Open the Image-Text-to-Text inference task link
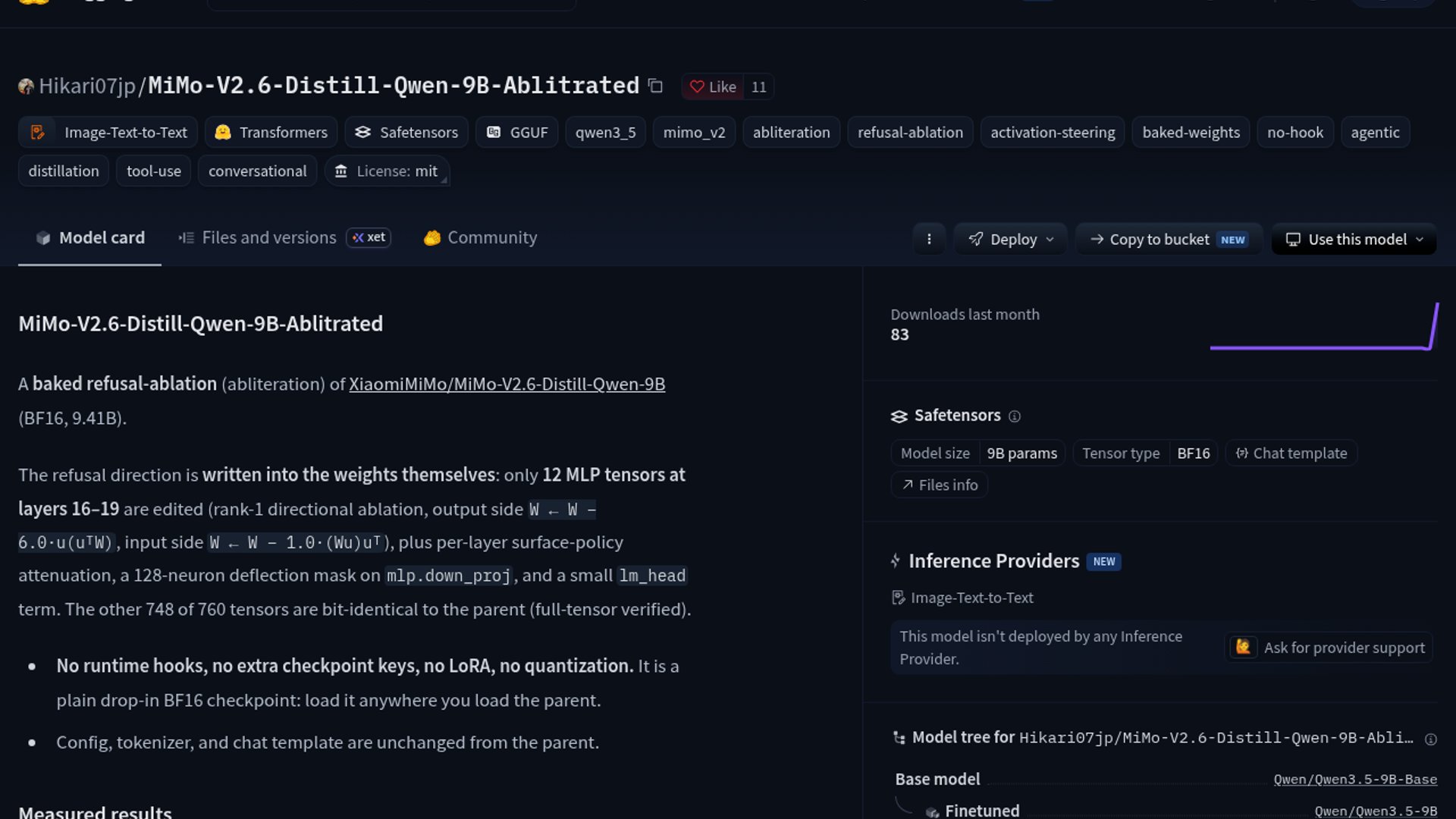This screenshot has height=819, width=1456. (963, 598)
